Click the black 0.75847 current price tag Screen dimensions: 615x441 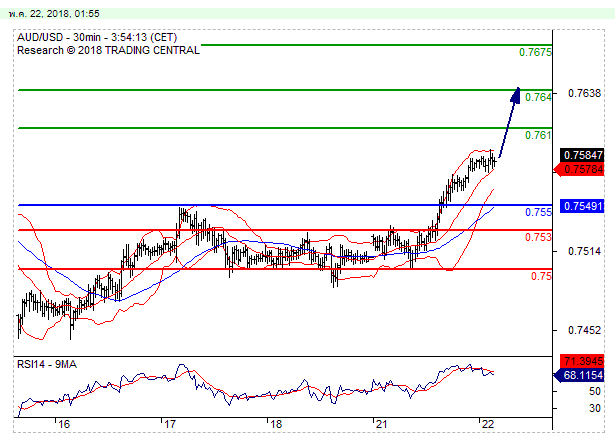582,155
